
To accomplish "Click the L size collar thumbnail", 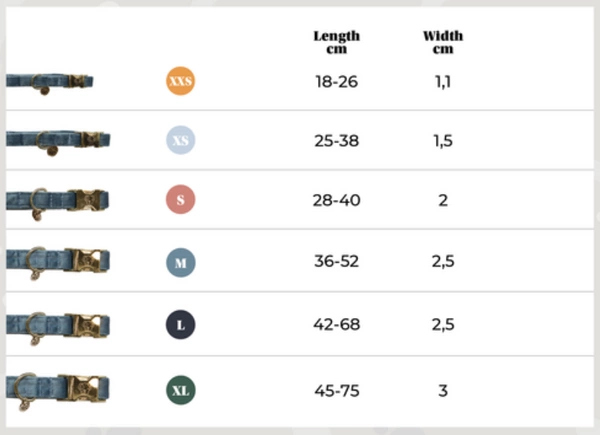I will [56, 325].
